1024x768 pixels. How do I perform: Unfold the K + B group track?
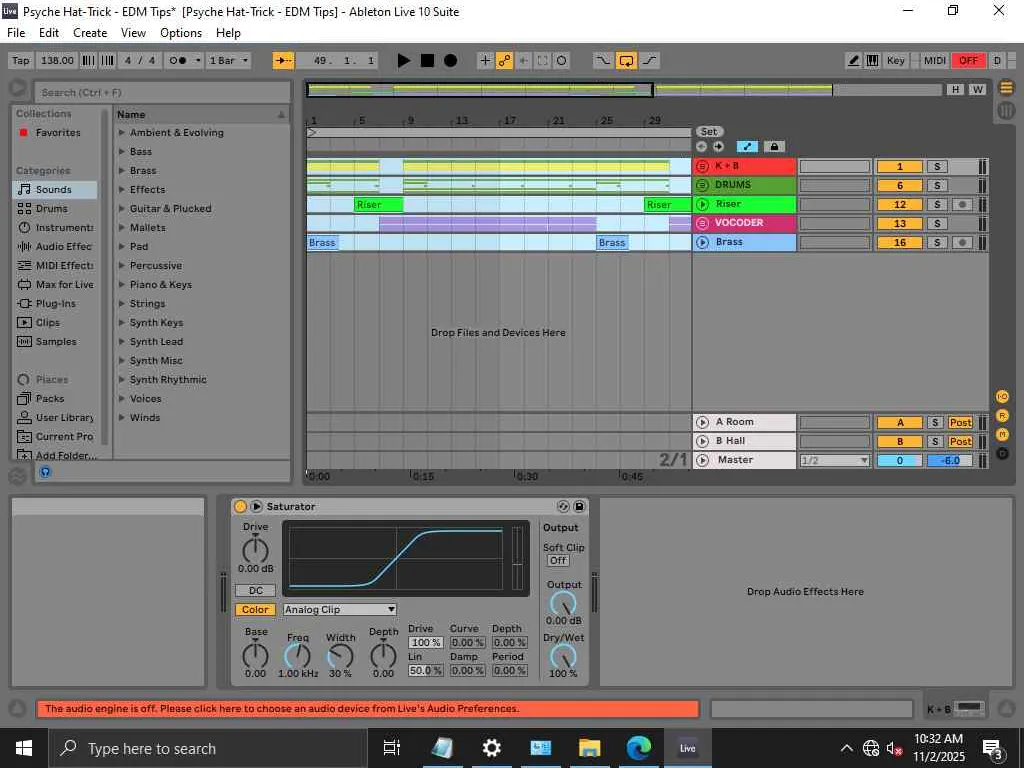[703, 166]
